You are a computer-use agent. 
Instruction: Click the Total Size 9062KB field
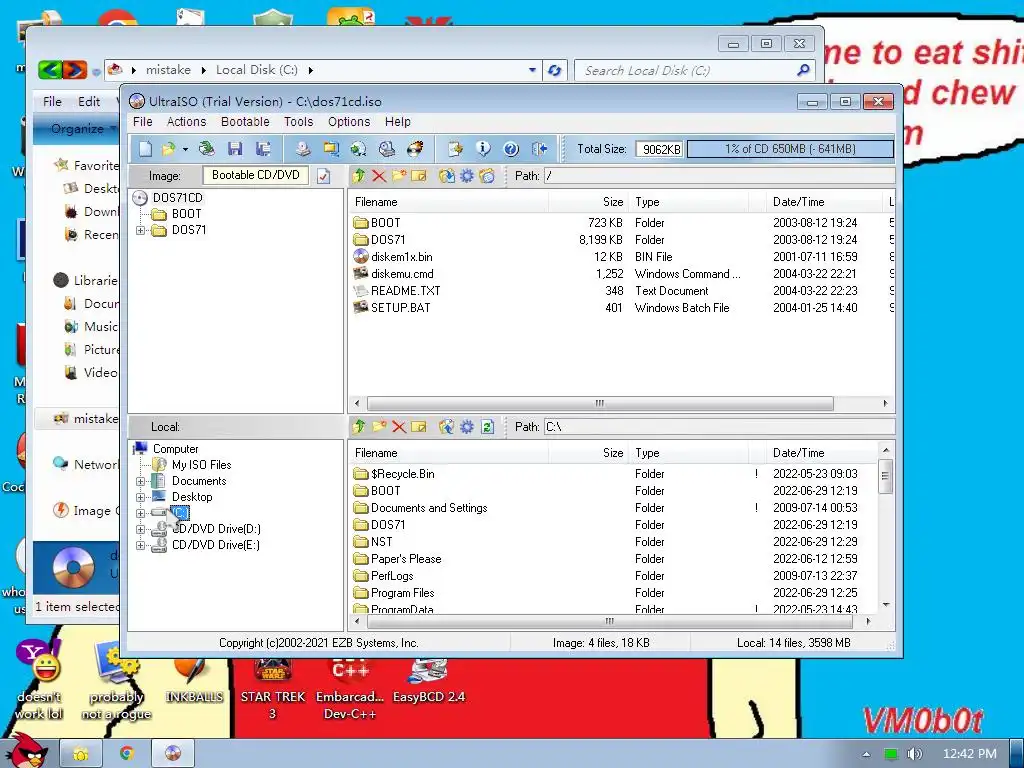click(660, 149)
